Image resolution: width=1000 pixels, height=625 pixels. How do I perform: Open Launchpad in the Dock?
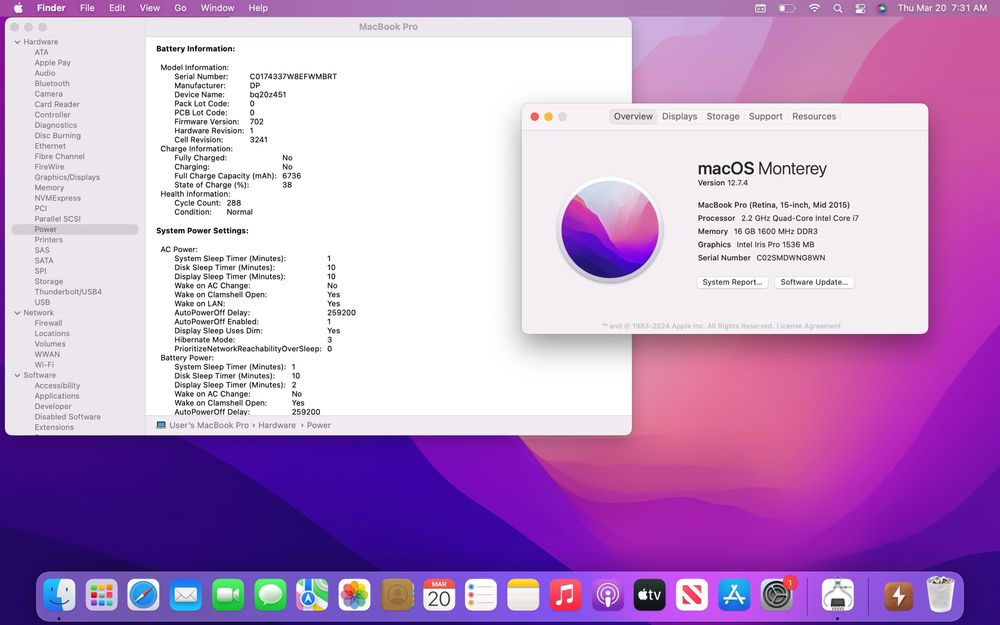[101, 596]
